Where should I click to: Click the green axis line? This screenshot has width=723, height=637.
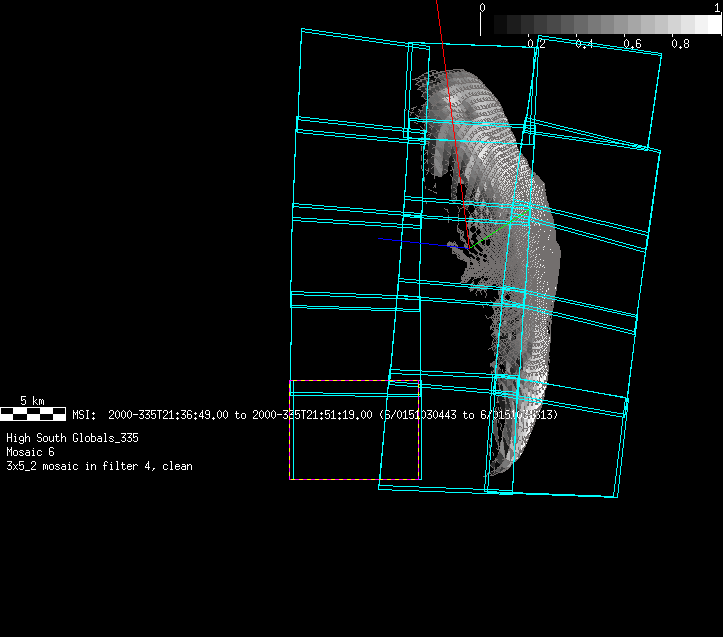pos(486,236)
